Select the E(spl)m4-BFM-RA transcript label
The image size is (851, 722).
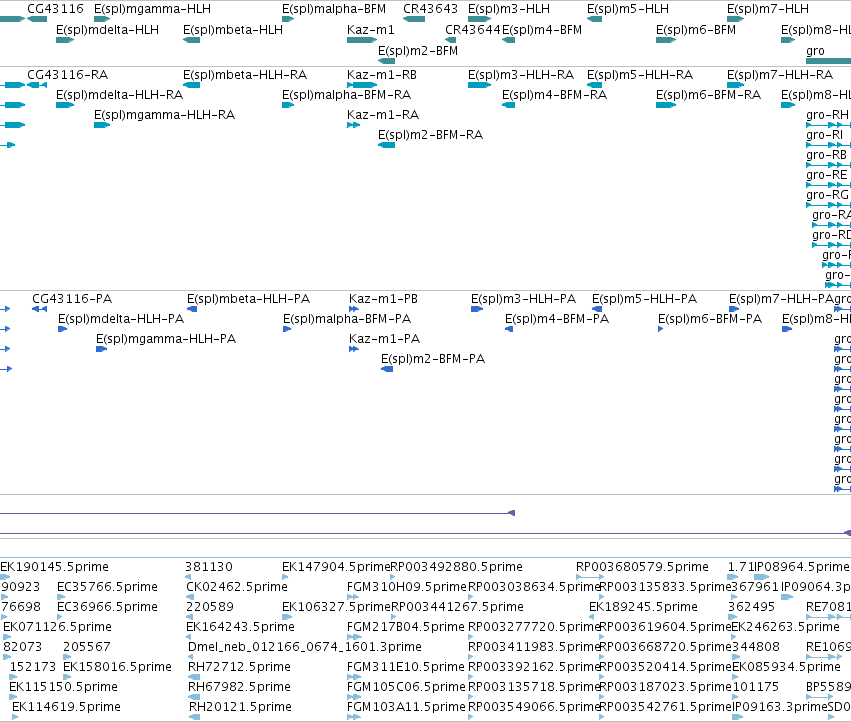555,95
